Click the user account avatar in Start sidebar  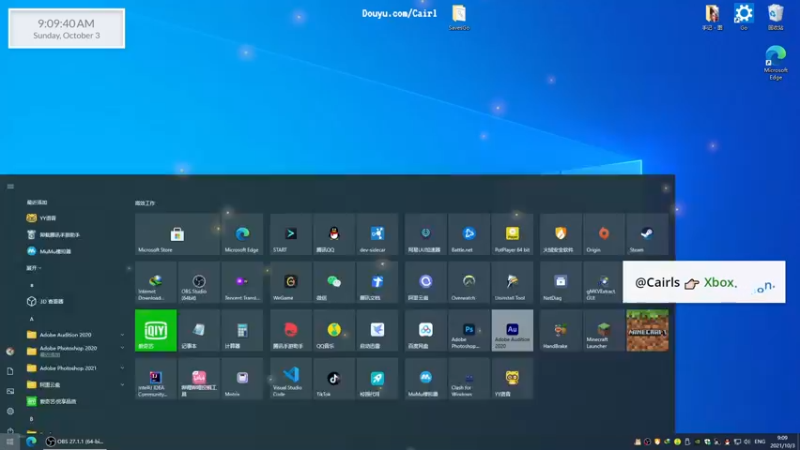(10, 352)
